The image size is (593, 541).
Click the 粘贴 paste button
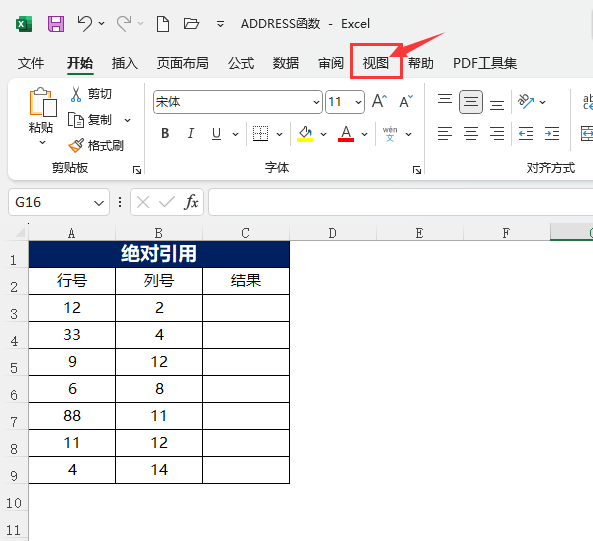pyautogui.click(x=42, y=117)
